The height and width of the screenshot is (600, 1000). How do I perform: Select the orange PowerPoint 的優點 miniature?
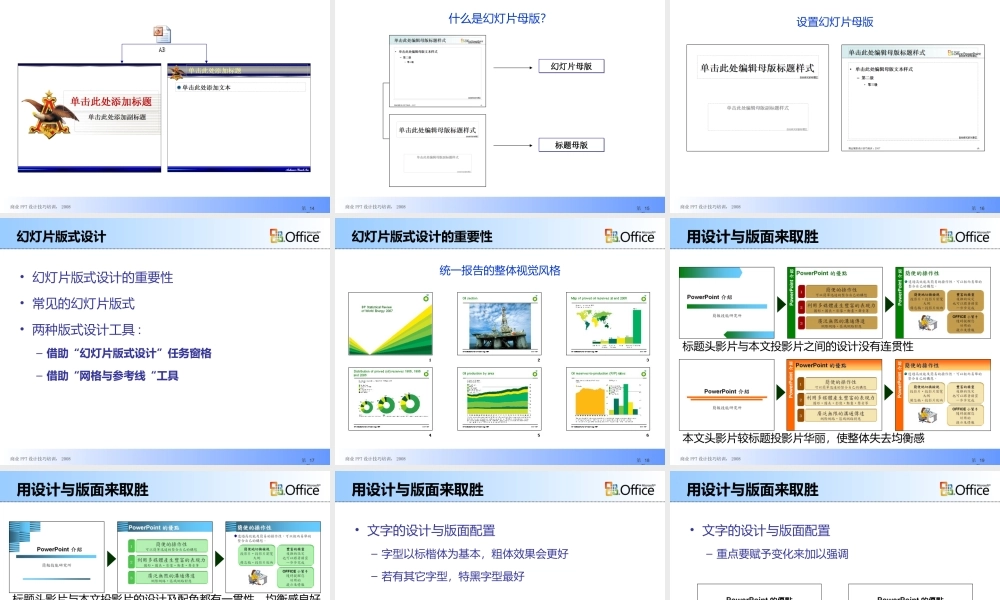[835, 395]
